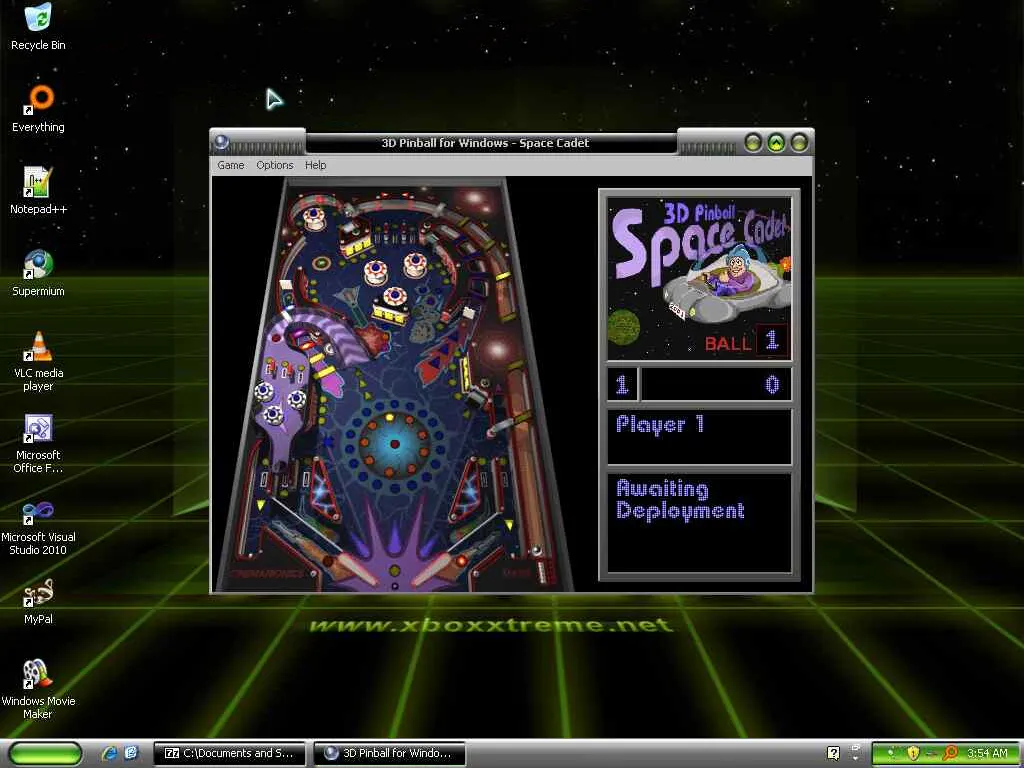Click the Pinball window system icon
The height and width of the screenshot is (768, 1024).
pyautogui.click(x=221, y=142)
